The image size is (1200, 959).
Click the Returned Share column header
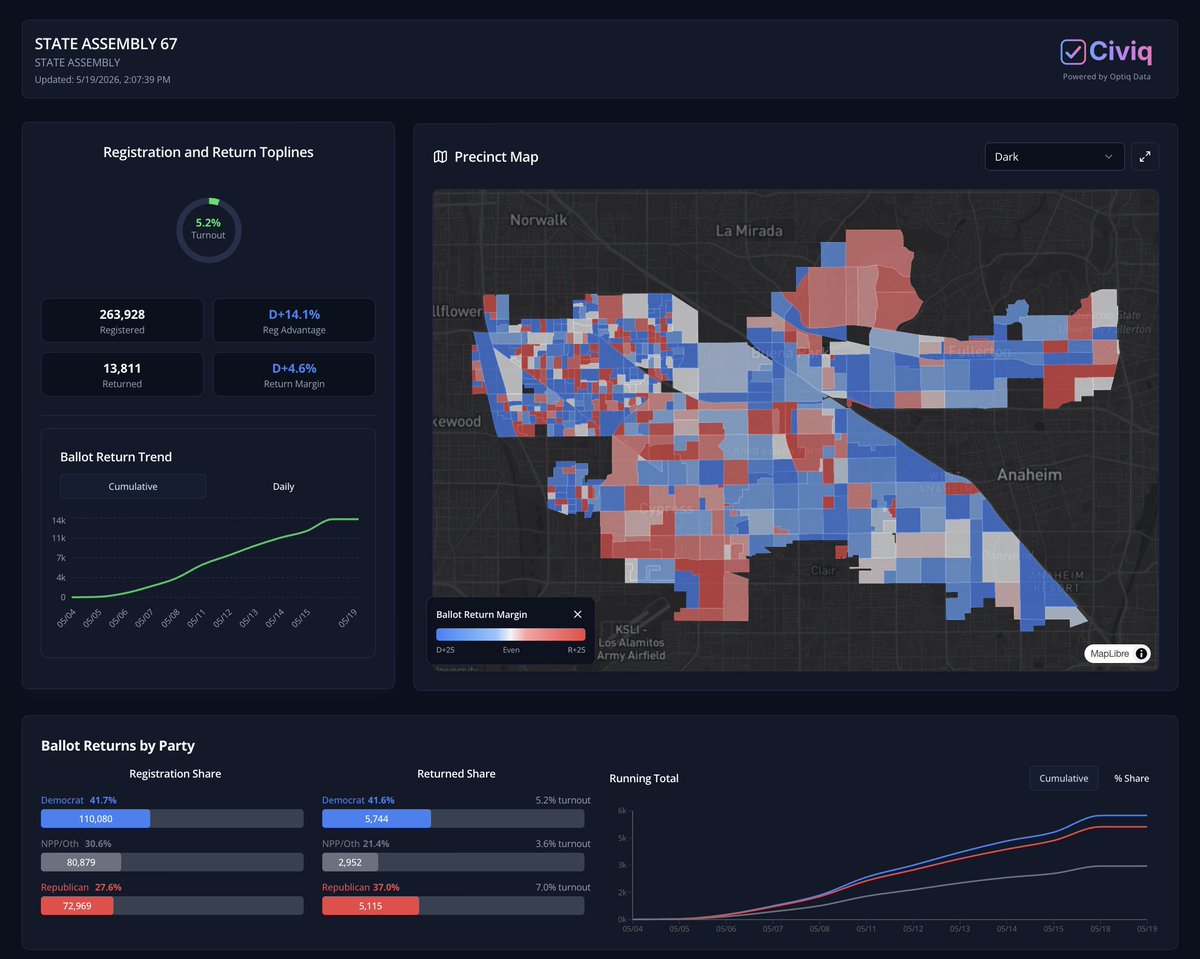pyautogui.click(x=456, y=774)
